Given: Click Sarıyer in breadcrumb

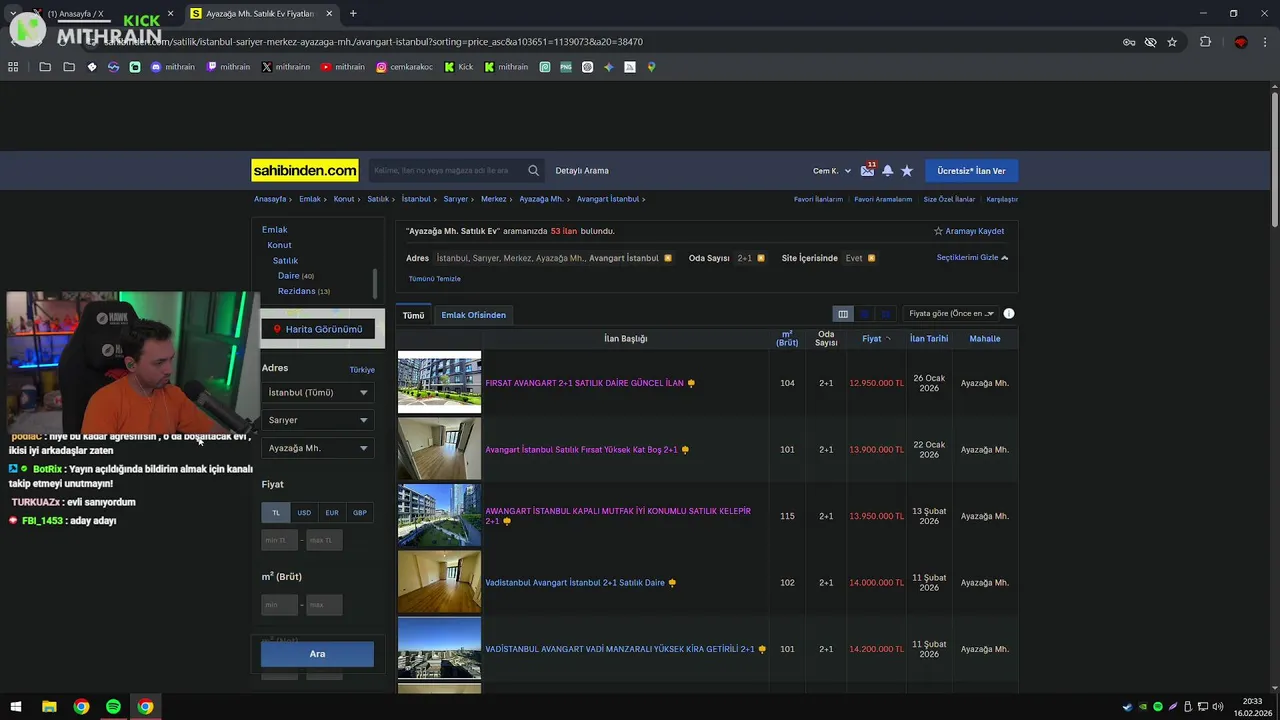Looking at the screenshot, I should pyautogui.click(x=455, y=199).
